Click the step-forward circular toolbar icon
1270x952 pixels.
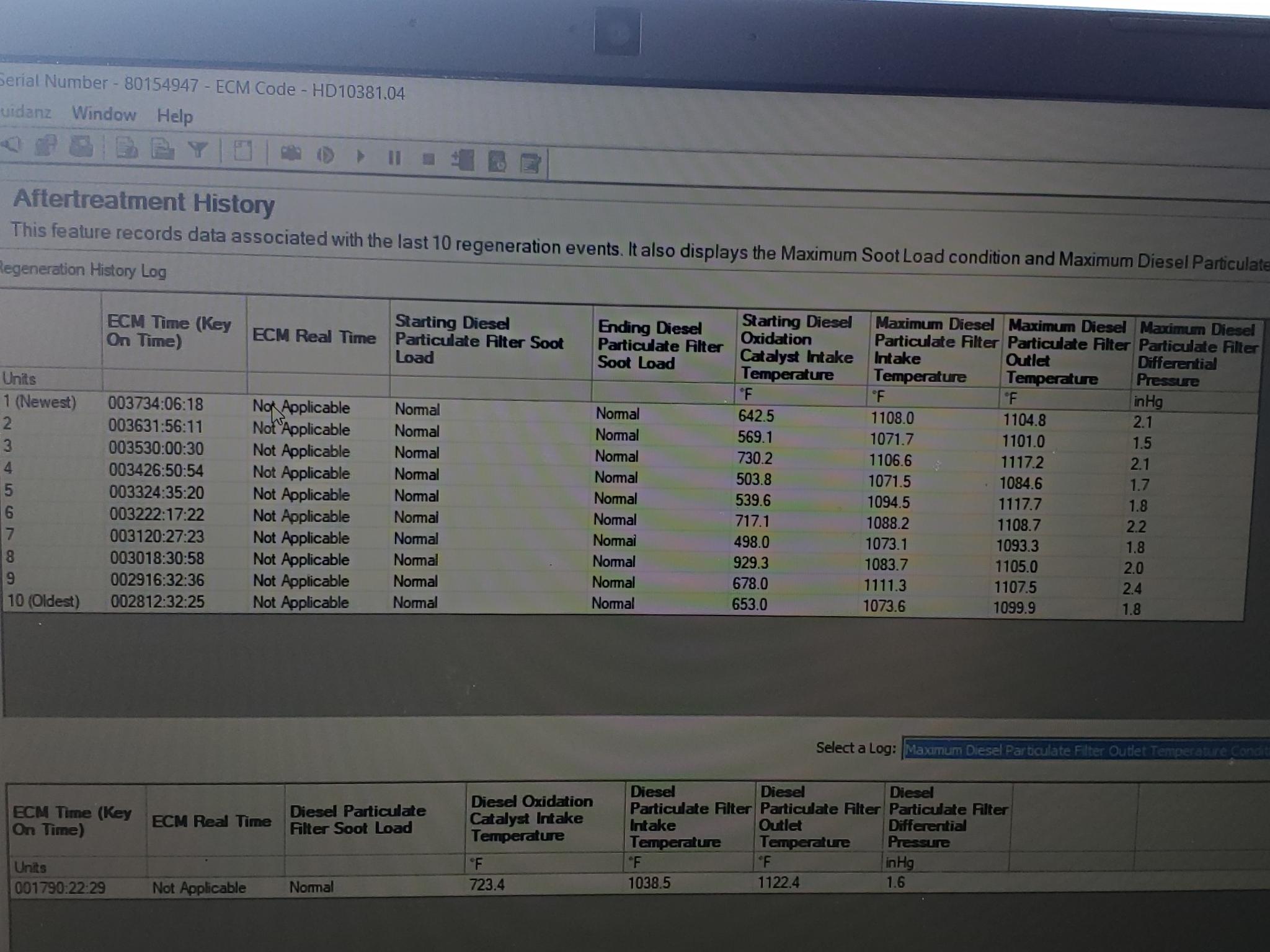tap(326, 155)
